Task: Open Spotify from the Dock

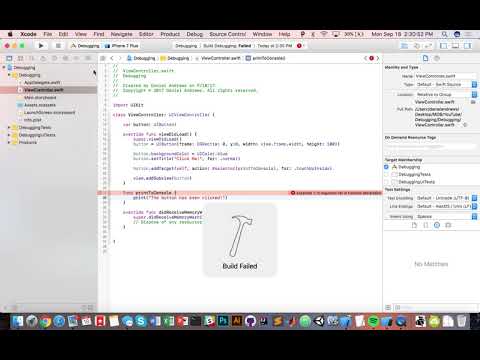Action: point(373,321)
